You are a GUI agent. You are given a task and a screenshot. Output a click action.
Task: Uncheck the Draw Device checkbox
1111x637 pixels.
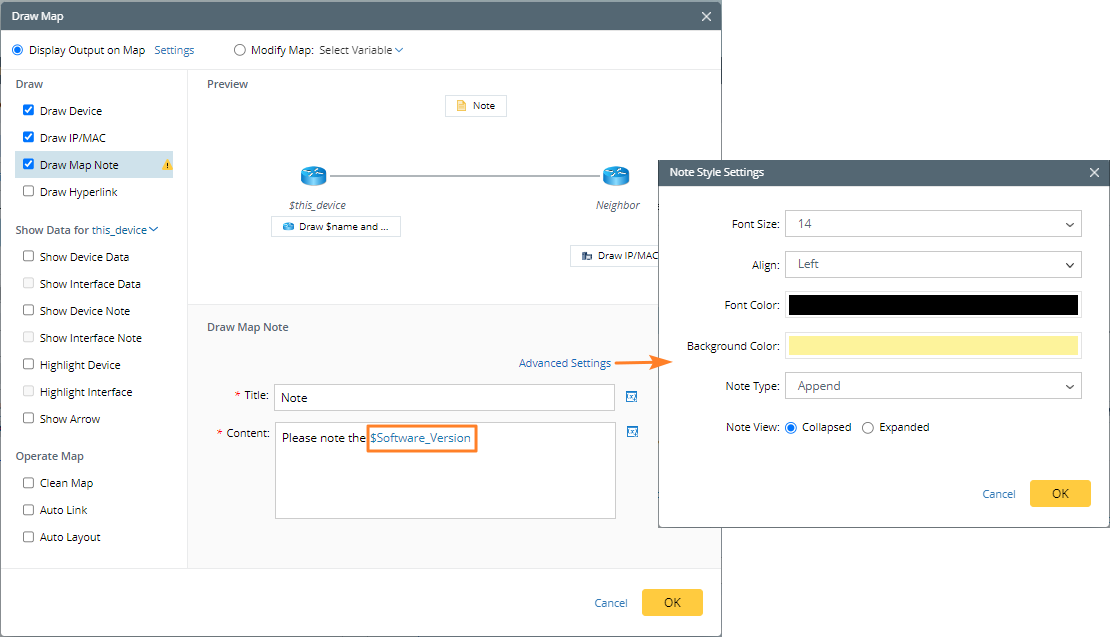(28, 110)
